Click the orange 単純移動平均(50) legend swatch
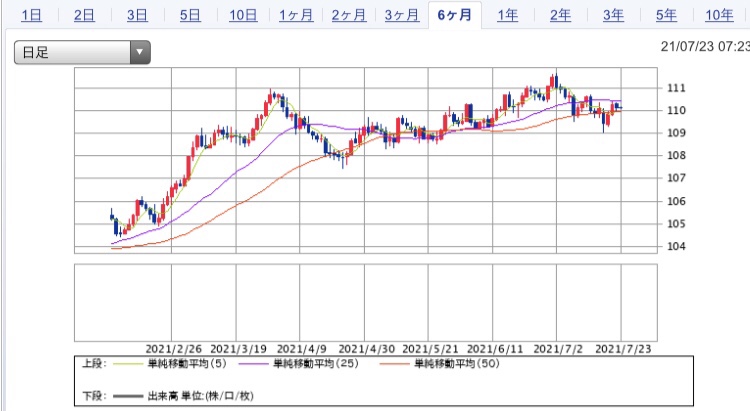This screenshot has height=411, width=750. tap(396, 364)
